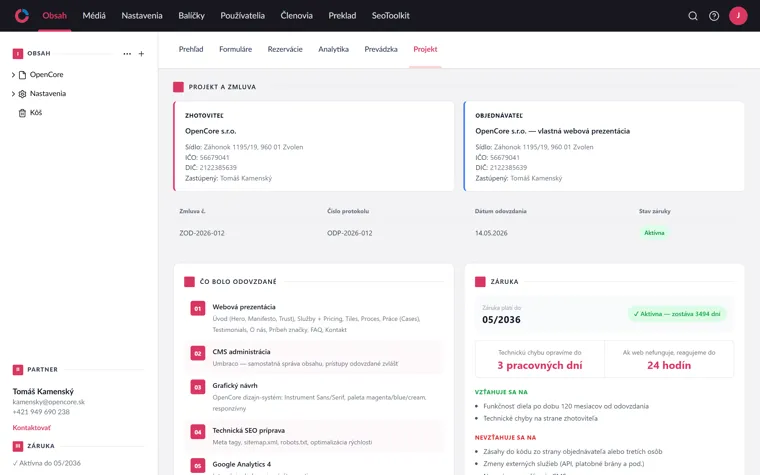Open the SeoToolkit section
The height and width of the screenshot is (475, 760).
click(x=391, y=16)
